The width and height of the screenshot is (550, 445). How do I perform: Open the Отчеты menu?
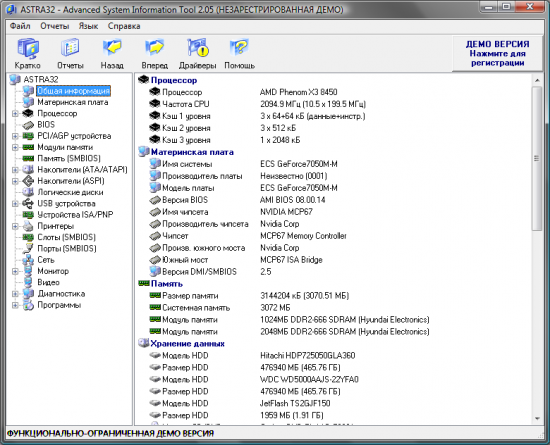point(54,26)
